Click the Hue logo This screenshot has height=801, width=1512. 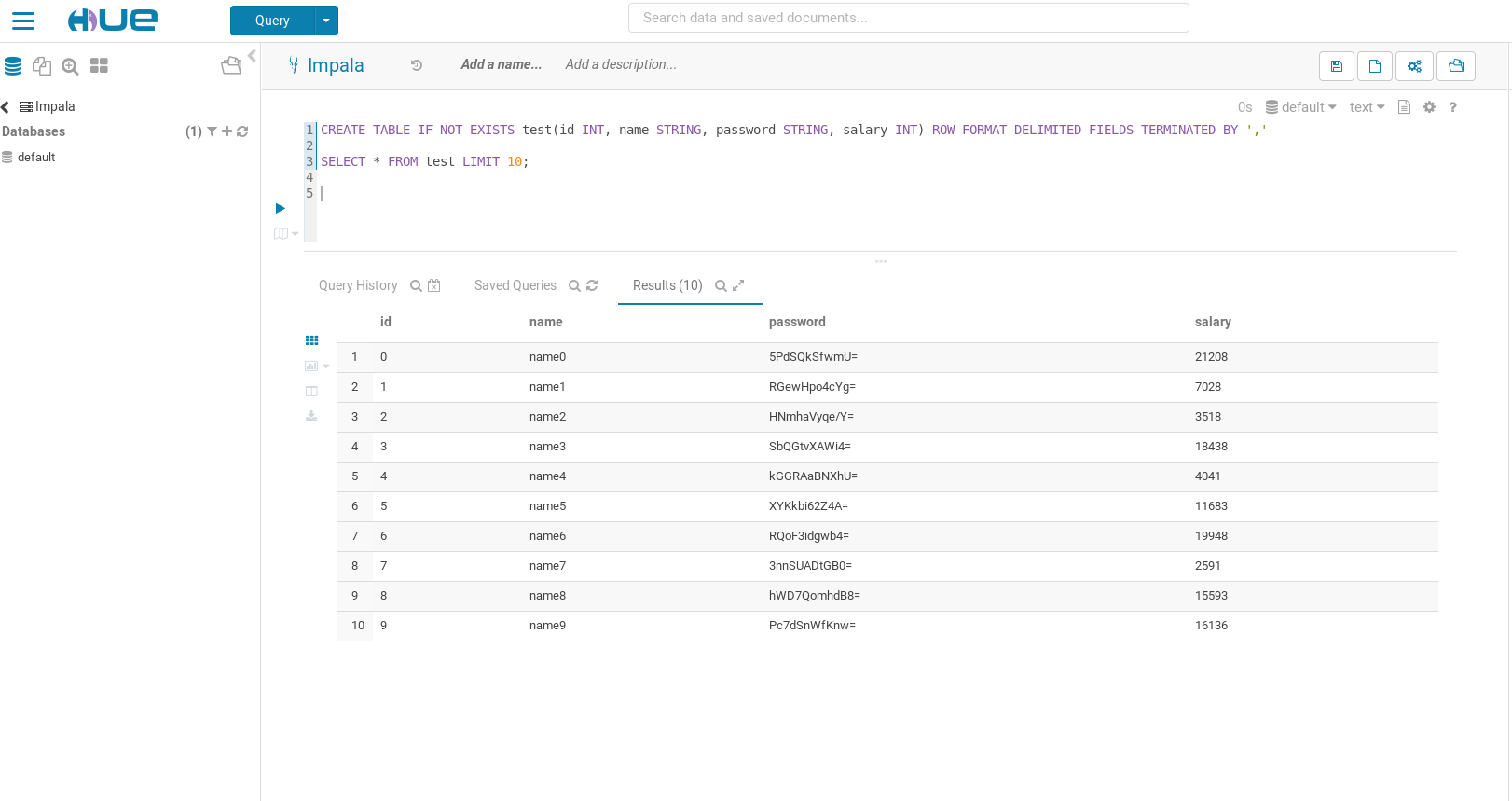pyautogui.click(x=113, y=20)
